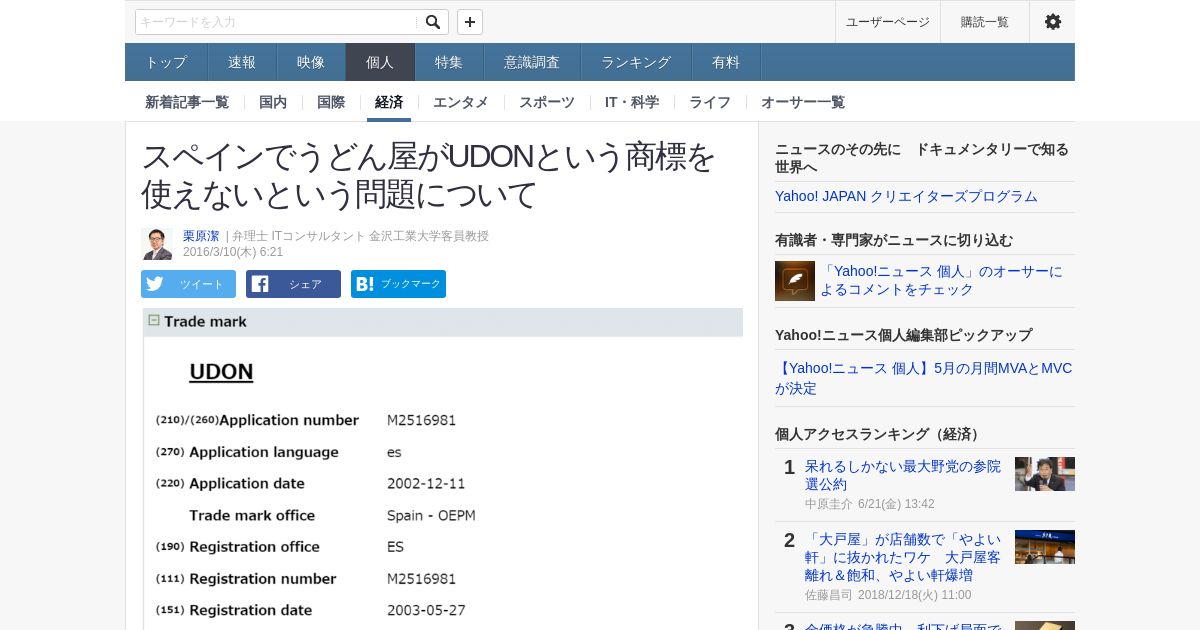Go to トップ tab

(x=166, y=62)
